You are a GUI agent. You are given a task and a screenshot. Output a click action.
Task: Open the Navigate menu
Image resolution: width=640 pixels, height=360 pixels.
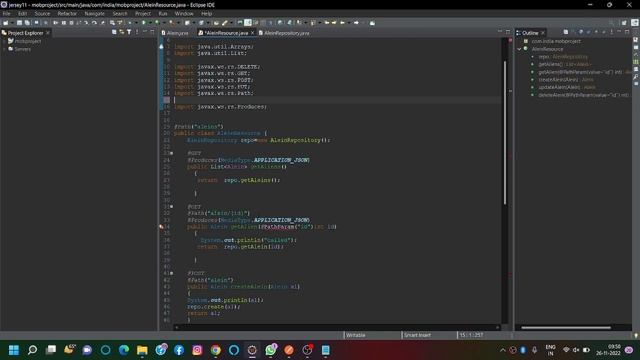pyautogui.click(x=94, y=13)
